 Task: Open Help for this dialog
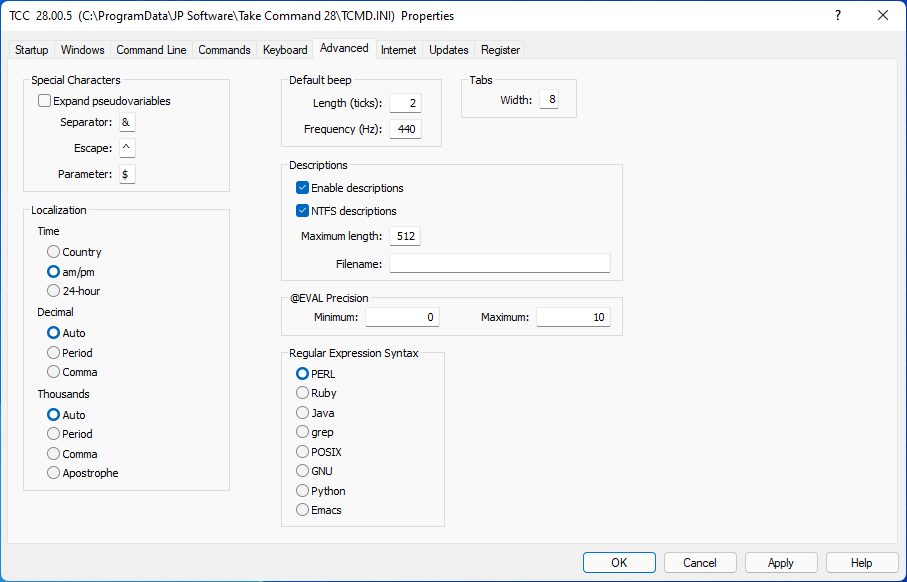[862, 562]
